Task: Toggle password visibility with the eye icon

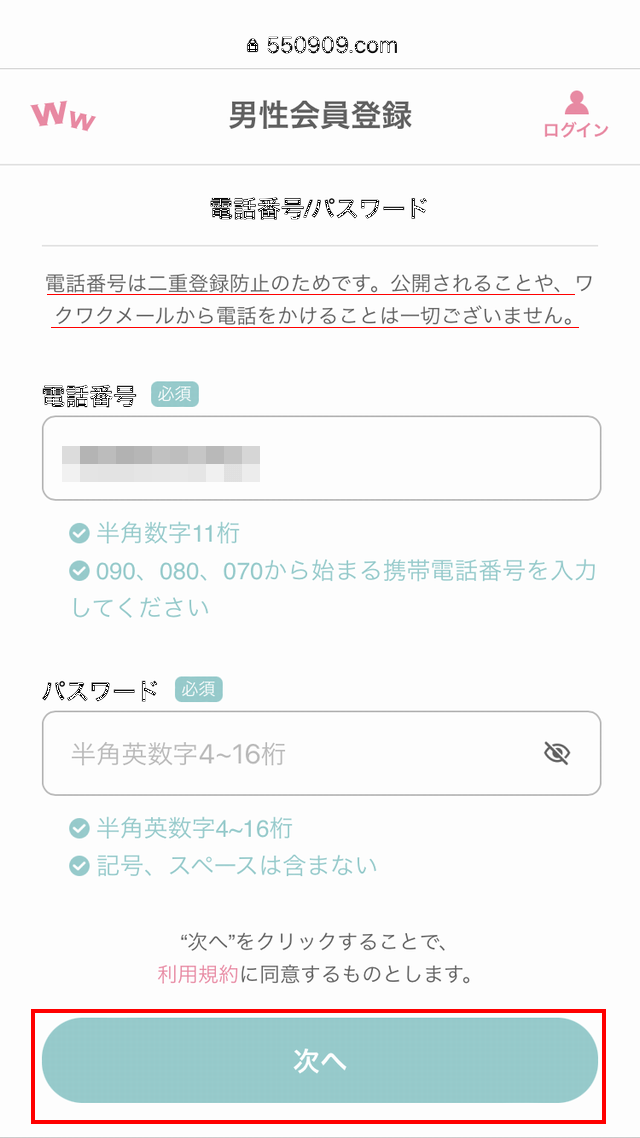Action: pyautogui.click(x=557, y=753)
